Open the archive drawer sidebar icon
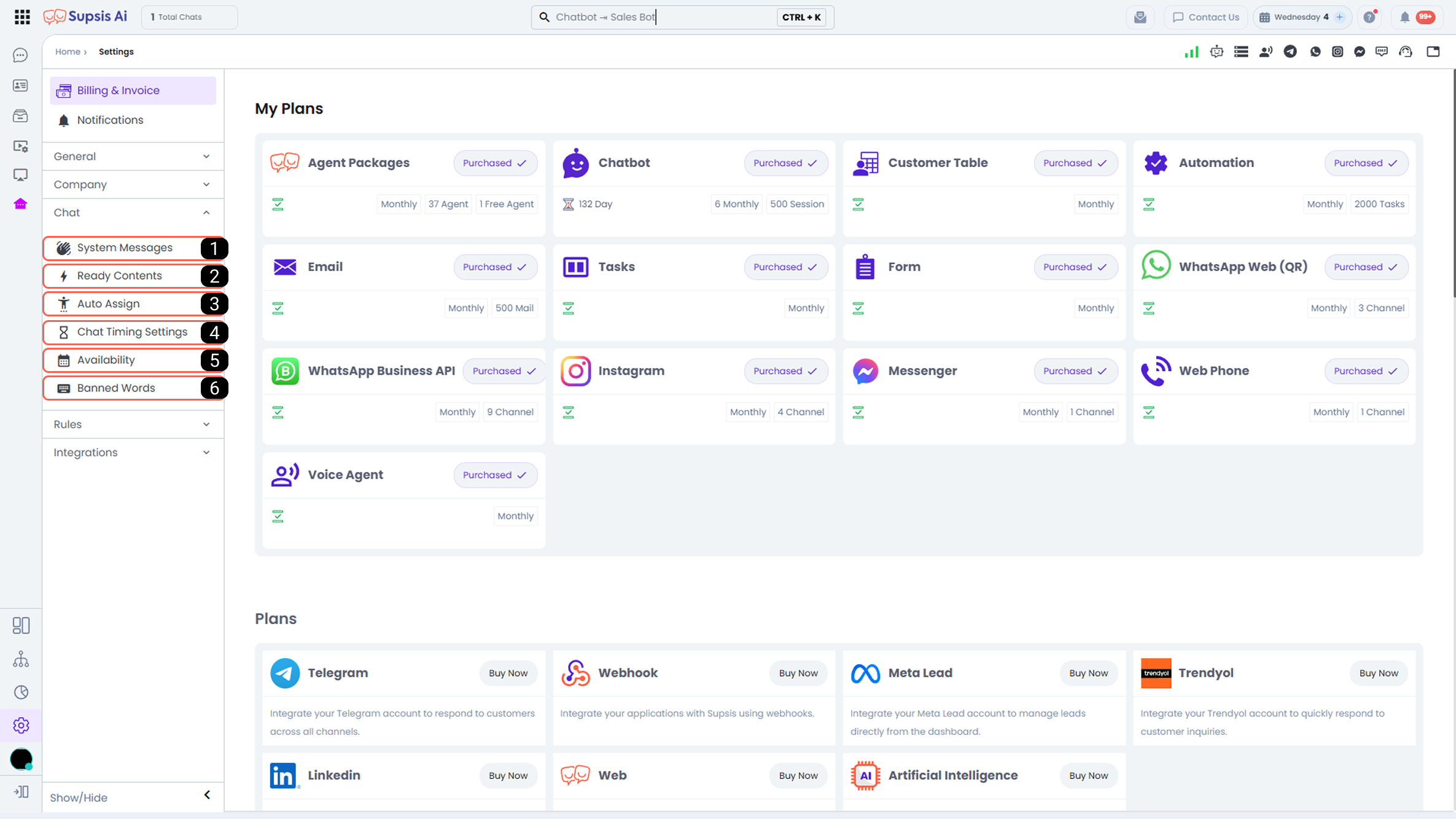 (x=20, y=116)
